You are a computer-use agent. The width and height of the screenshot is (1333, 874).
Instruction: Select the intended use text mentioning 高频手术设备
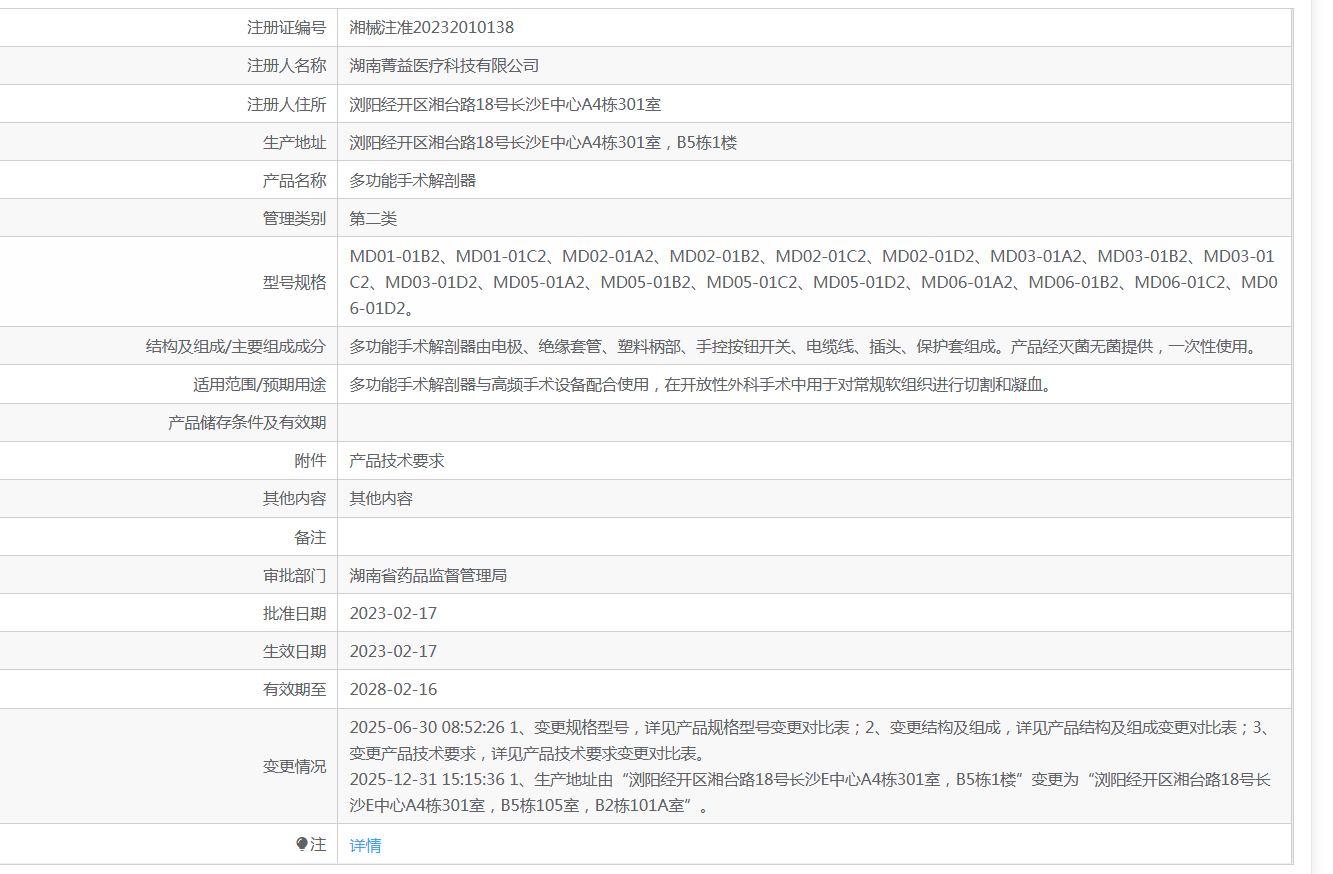click(700, 384)
